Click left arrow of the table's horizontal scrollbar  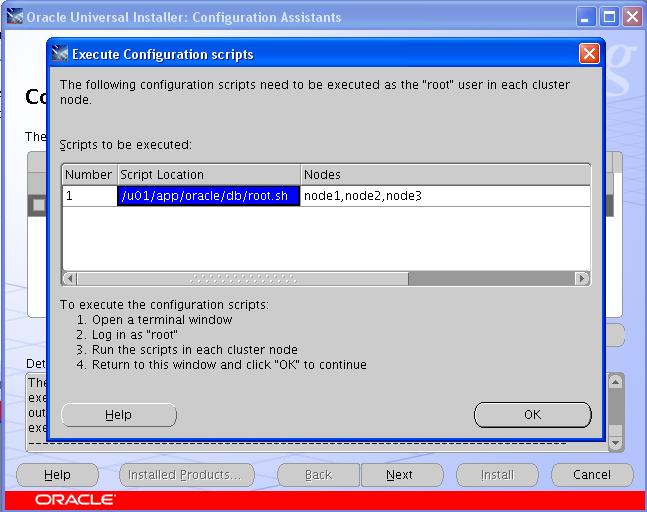coord(69,278)
